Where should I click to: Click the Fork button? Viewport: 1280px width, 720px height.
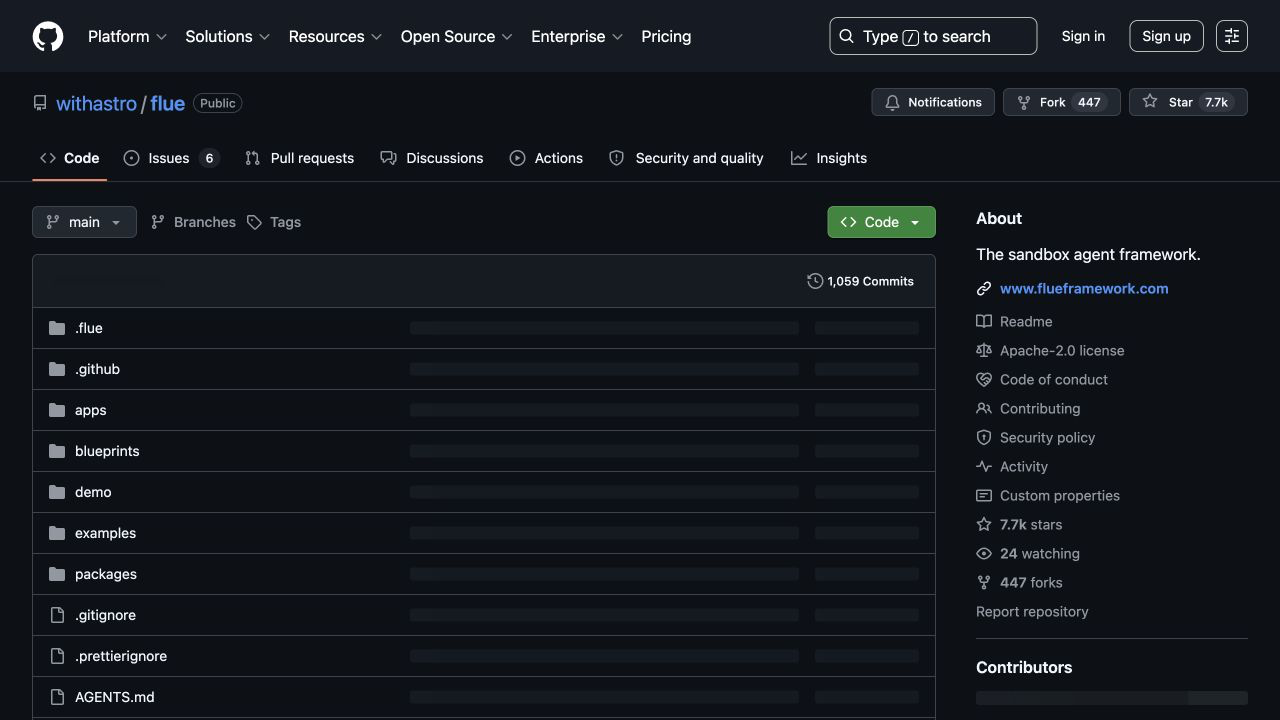(x=1061, y=102)
